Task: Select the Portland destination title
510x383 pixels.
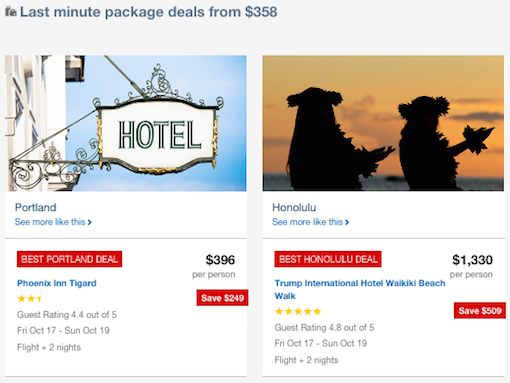Action: click(x=36, y=207)
